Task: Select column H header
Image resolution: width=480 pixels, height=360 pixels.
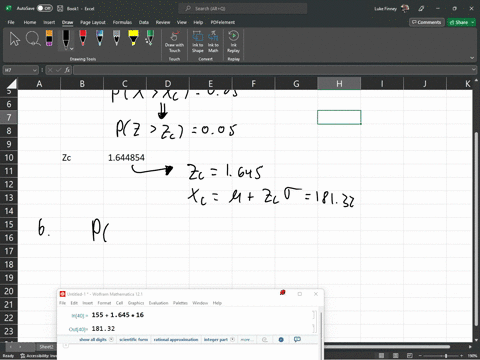Action: click(339, 83)
